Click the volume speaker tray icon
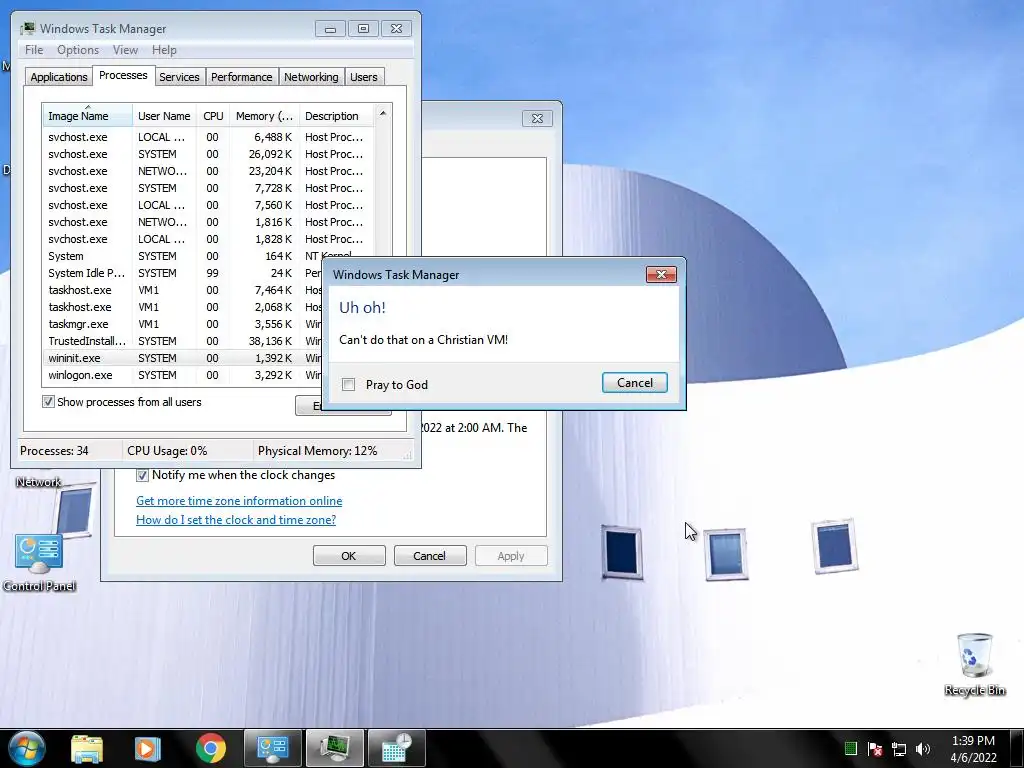This screenshot has height=768, width=1024. point(923,749)
